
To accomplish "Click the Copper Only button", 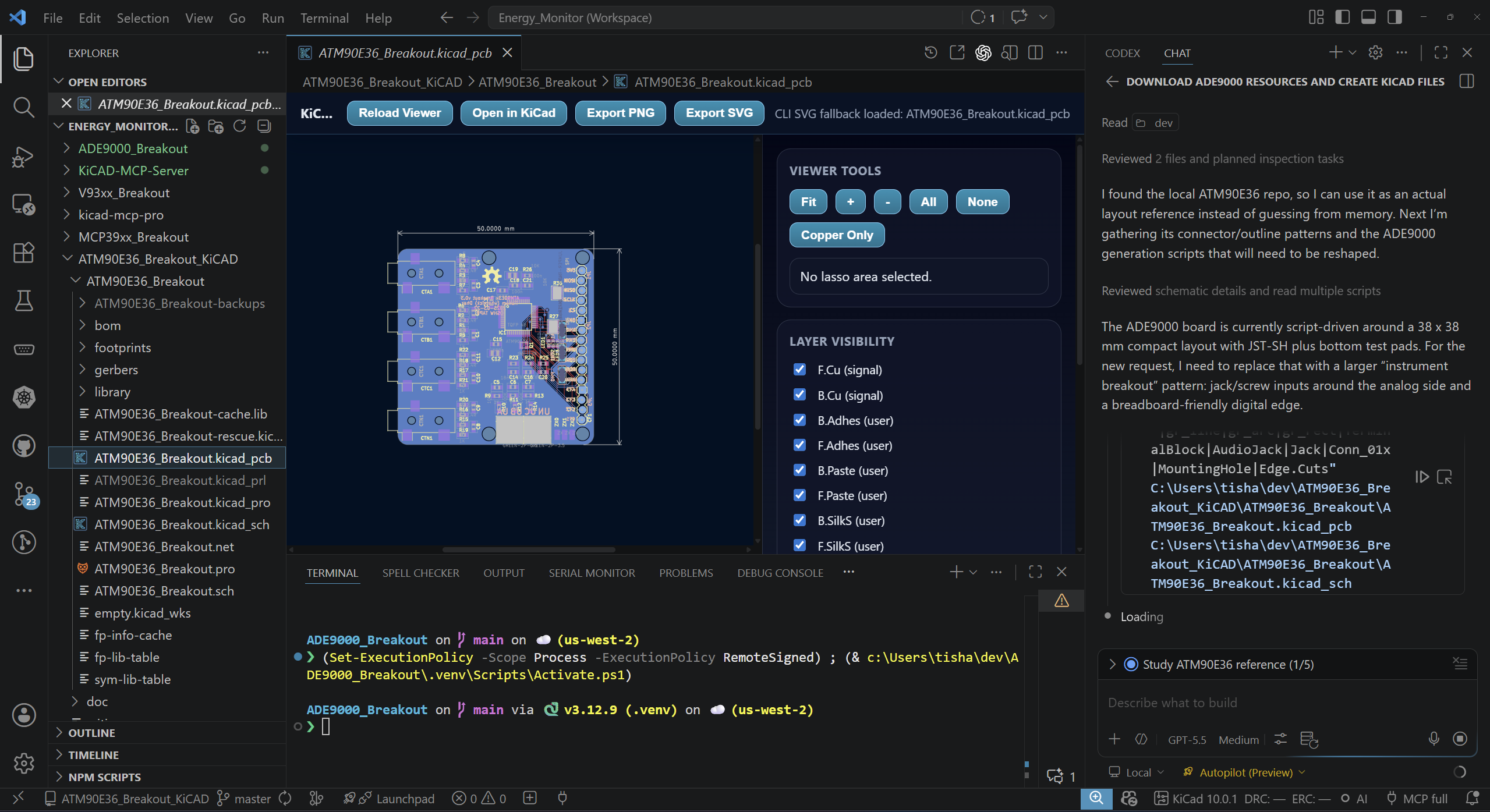I will (x=837, y=235).
